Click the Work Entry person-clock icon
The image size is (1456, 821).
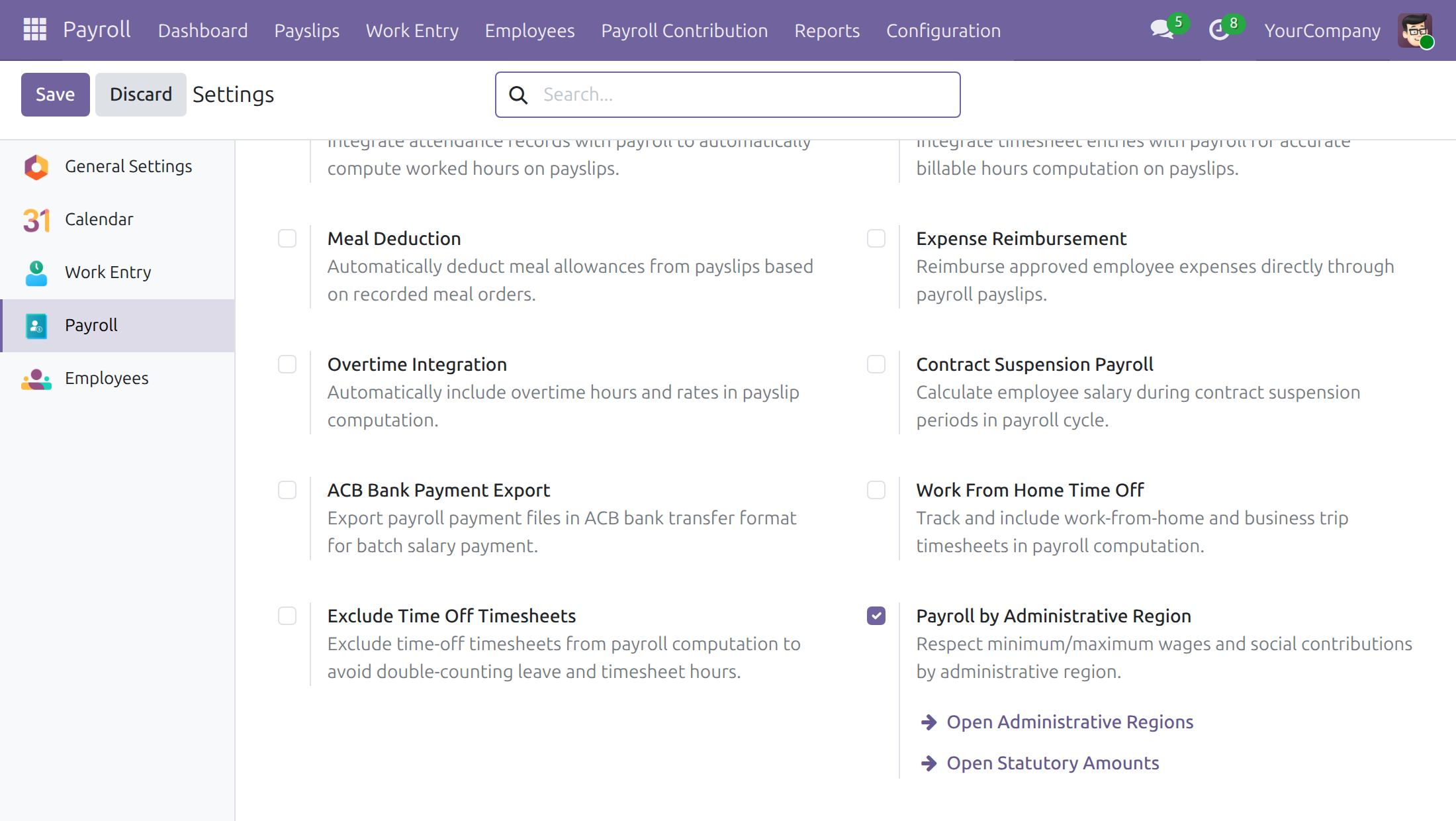36,273
